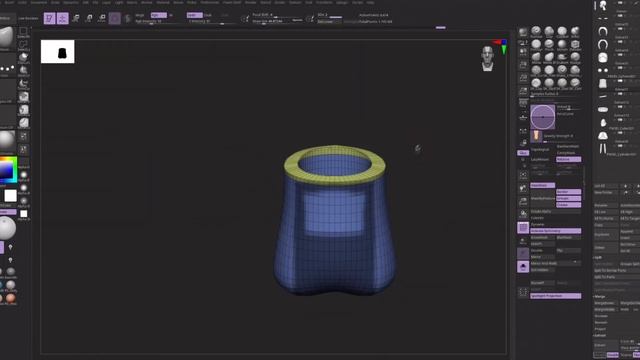The image size is (640, 360).
Task: Click the BPR render icon on right shelf
Action: [523, 32]
